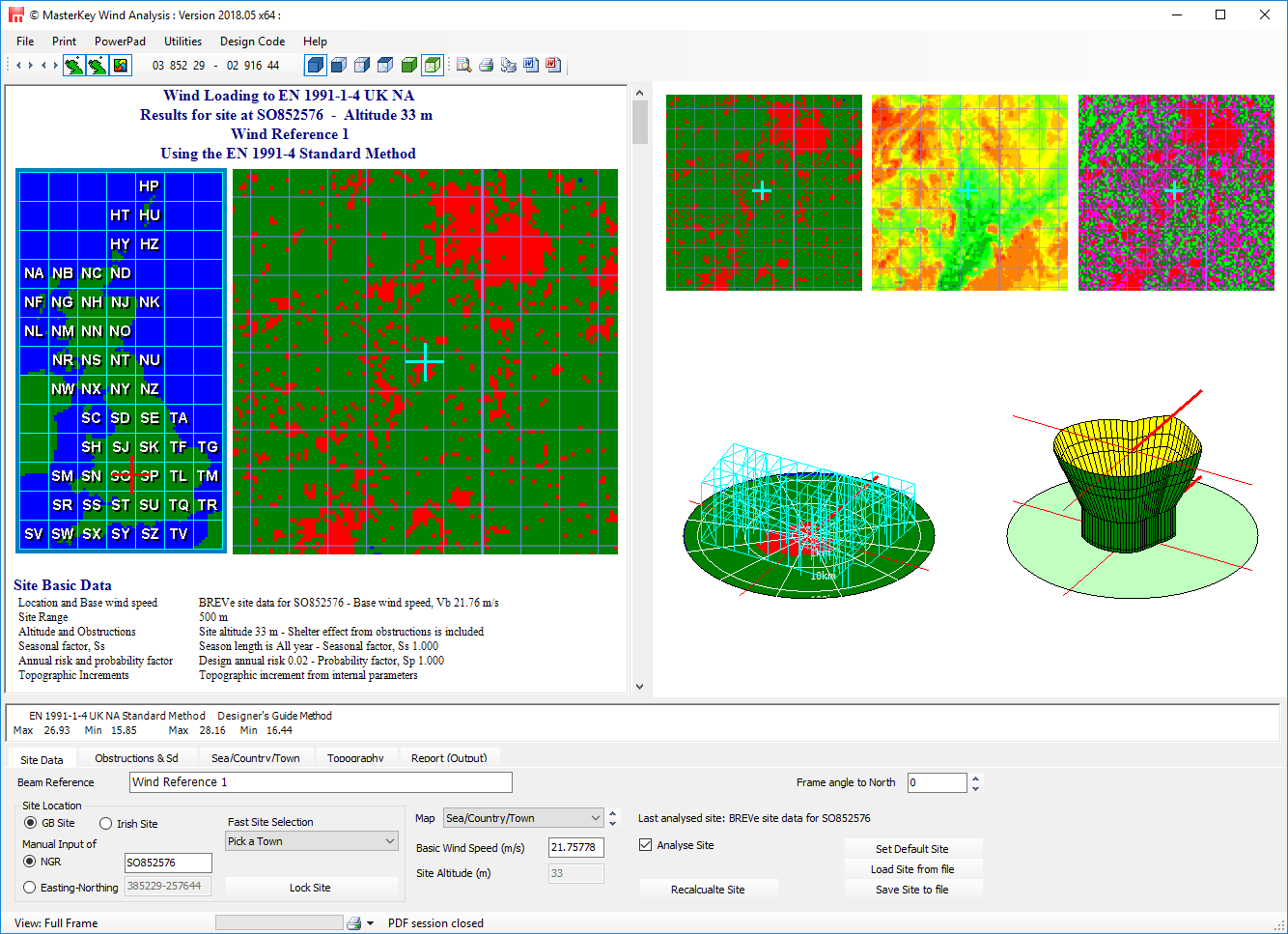Open print preview with the magnifier icon
The height and width of the screenshot is (934, 1288).
(x=463, y=65)
